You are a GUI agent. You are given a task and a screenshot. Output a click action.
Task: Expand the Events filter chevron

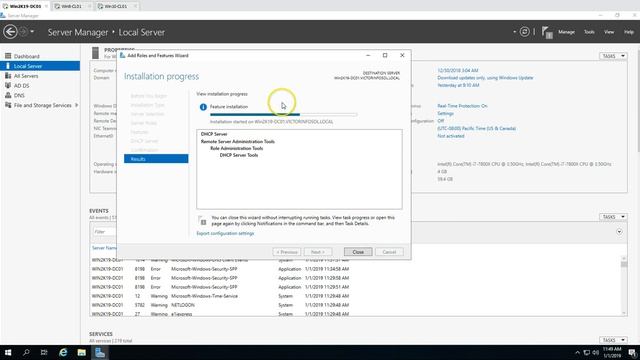(619, 232)
